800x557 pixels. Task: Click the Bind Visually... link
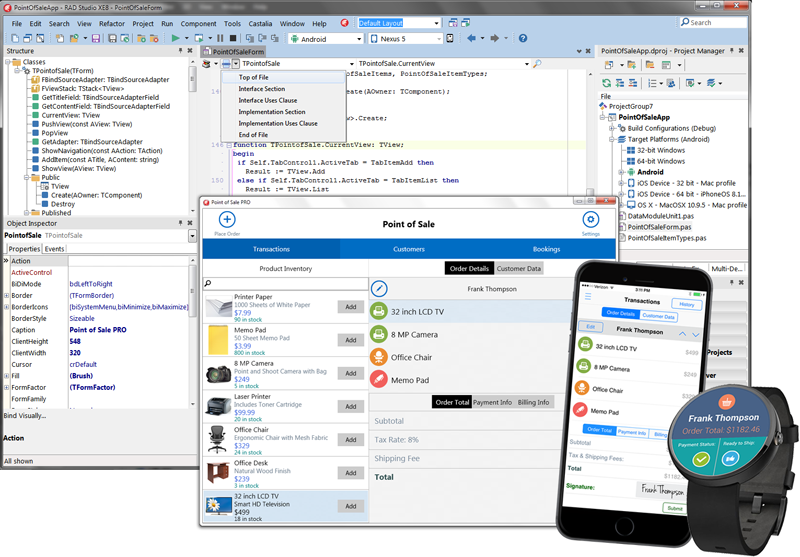(x=24, y=415)
